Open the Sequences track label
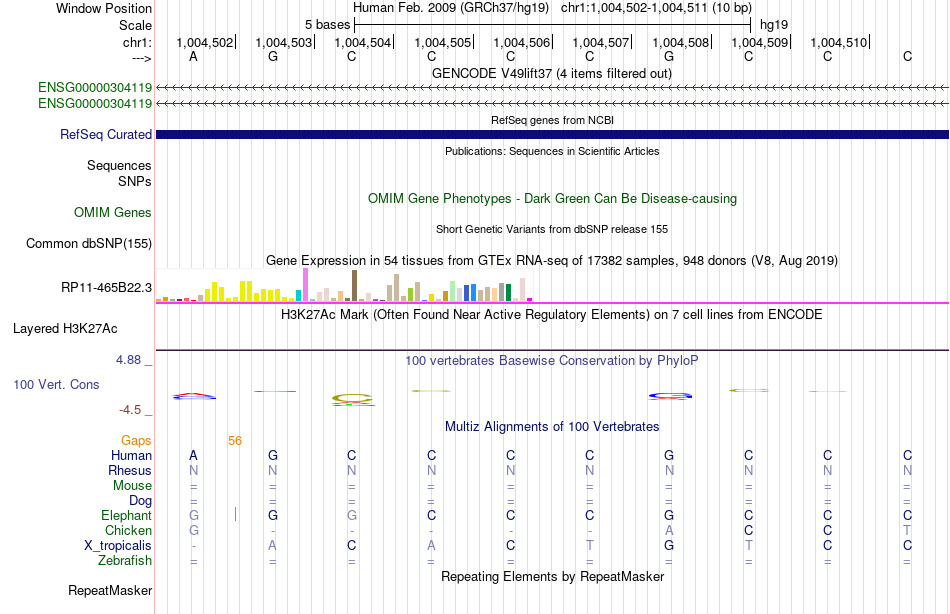 pyautogui.click(x=119, y=165)
